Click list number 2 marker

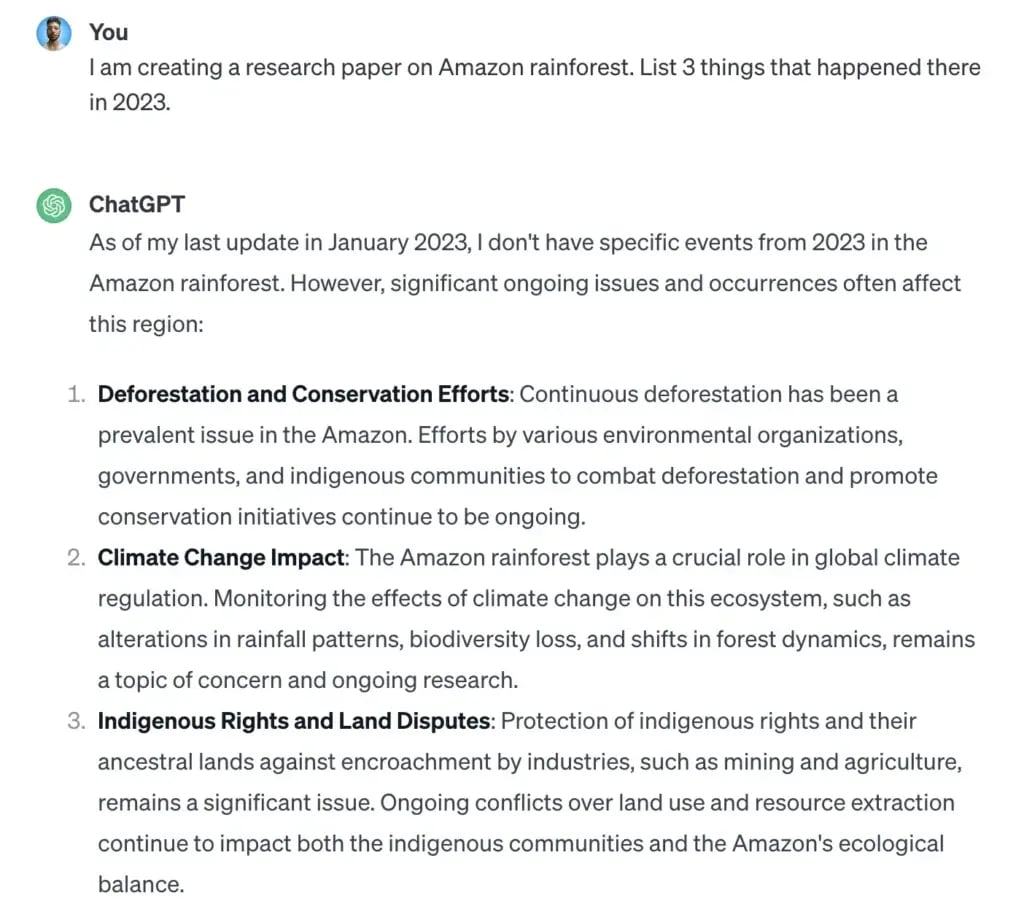tap(76, 558)
